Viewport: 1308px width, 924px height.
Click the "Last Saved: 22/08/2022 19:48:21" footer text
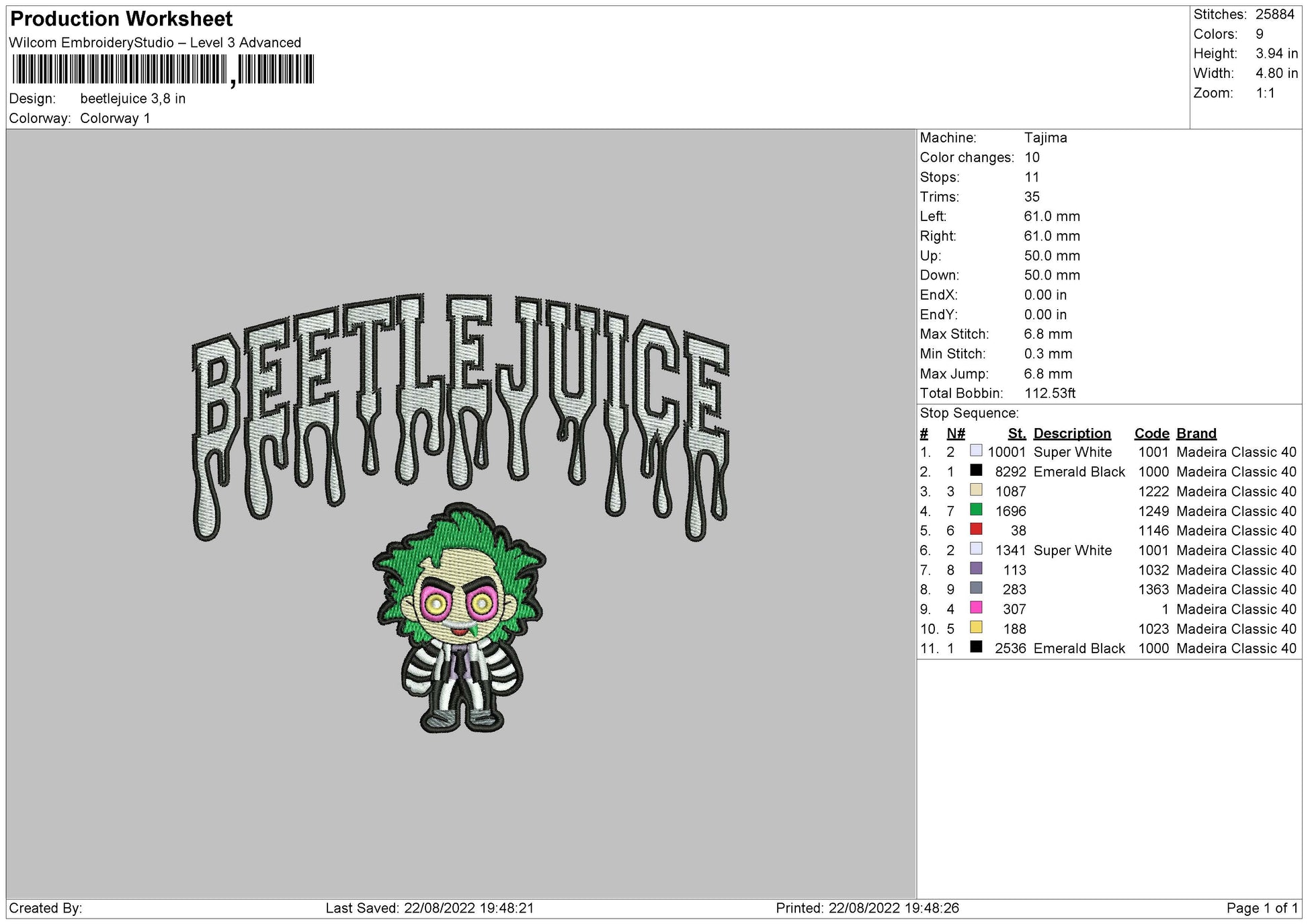(430, 908)
